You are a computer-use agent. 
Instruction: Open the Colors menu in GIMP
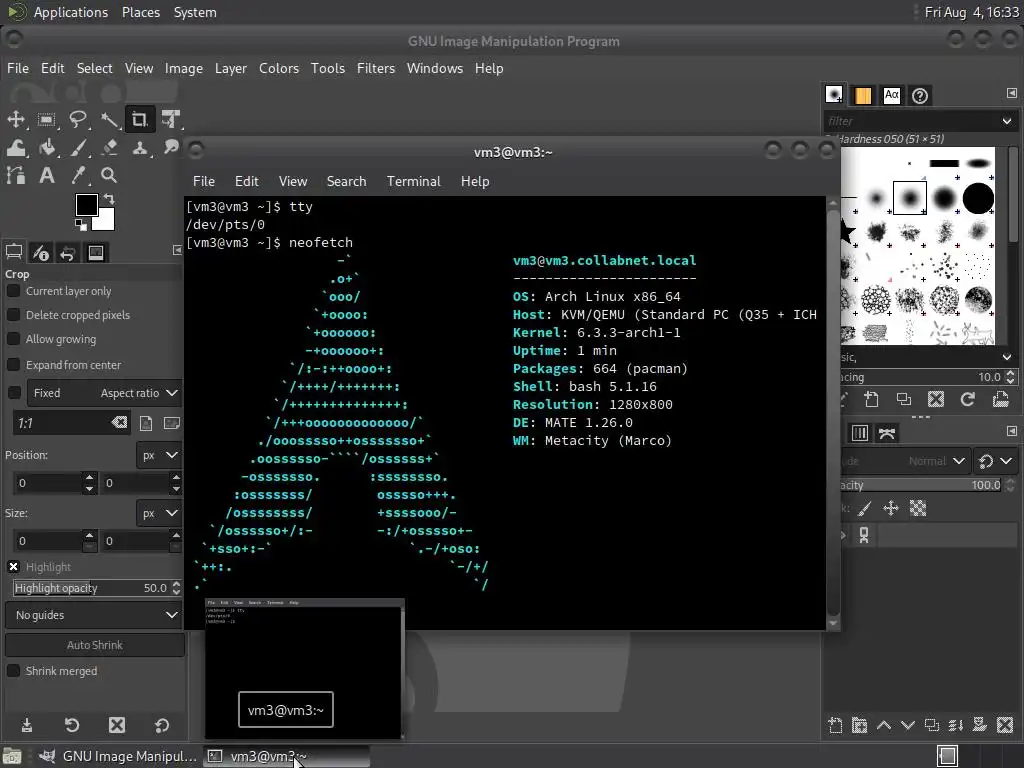[x=279, y=68]
